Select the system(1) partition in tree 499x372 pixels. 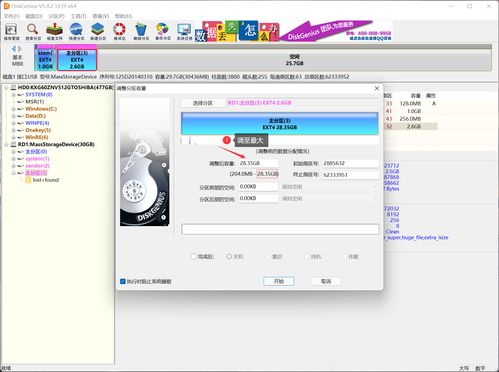pos(37,159)
